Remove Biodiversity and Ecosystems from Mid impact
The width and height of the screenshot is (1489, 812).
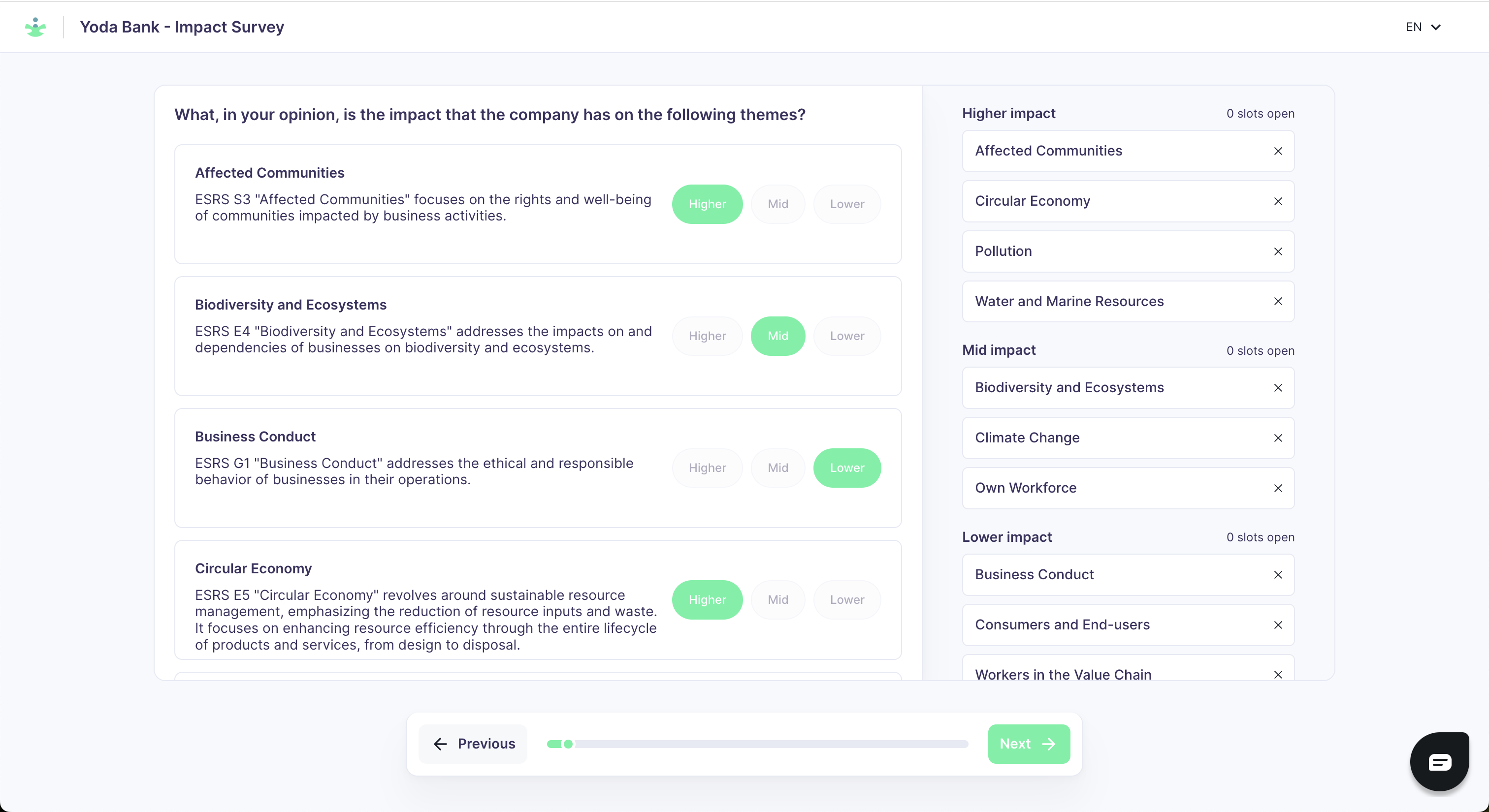[x=1277, y=388]
